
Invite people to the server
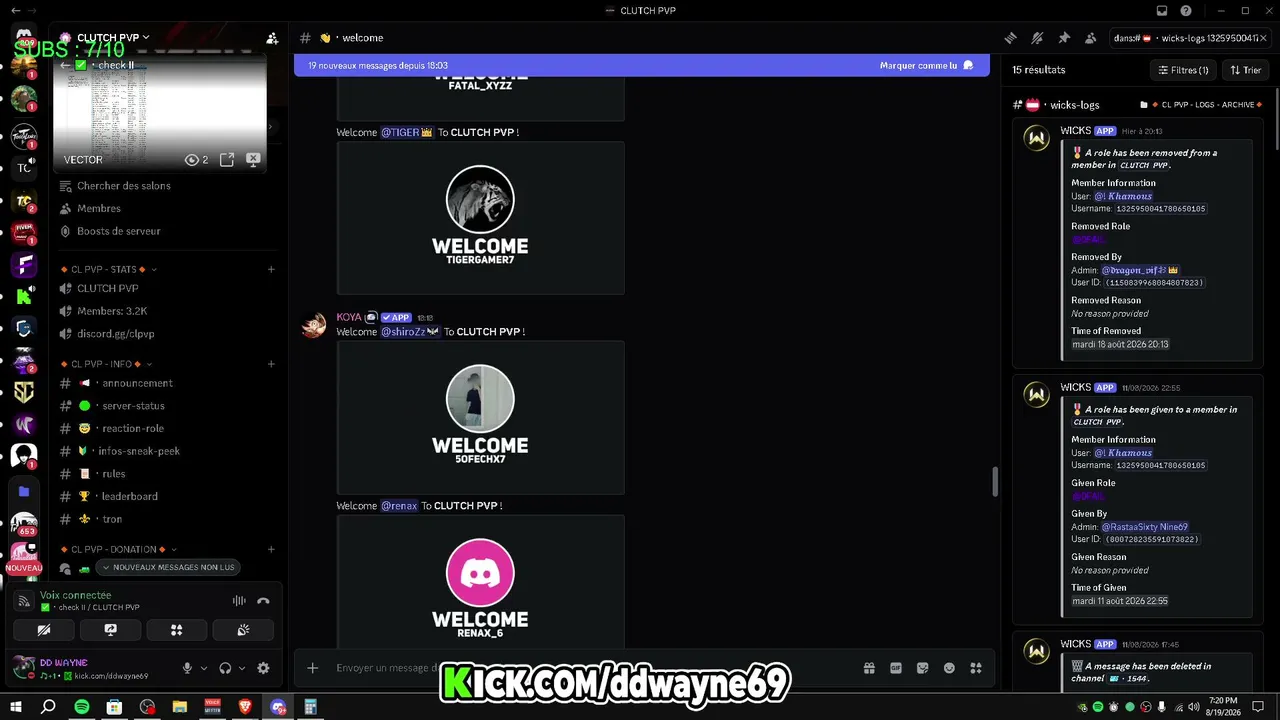click(272, 38)
